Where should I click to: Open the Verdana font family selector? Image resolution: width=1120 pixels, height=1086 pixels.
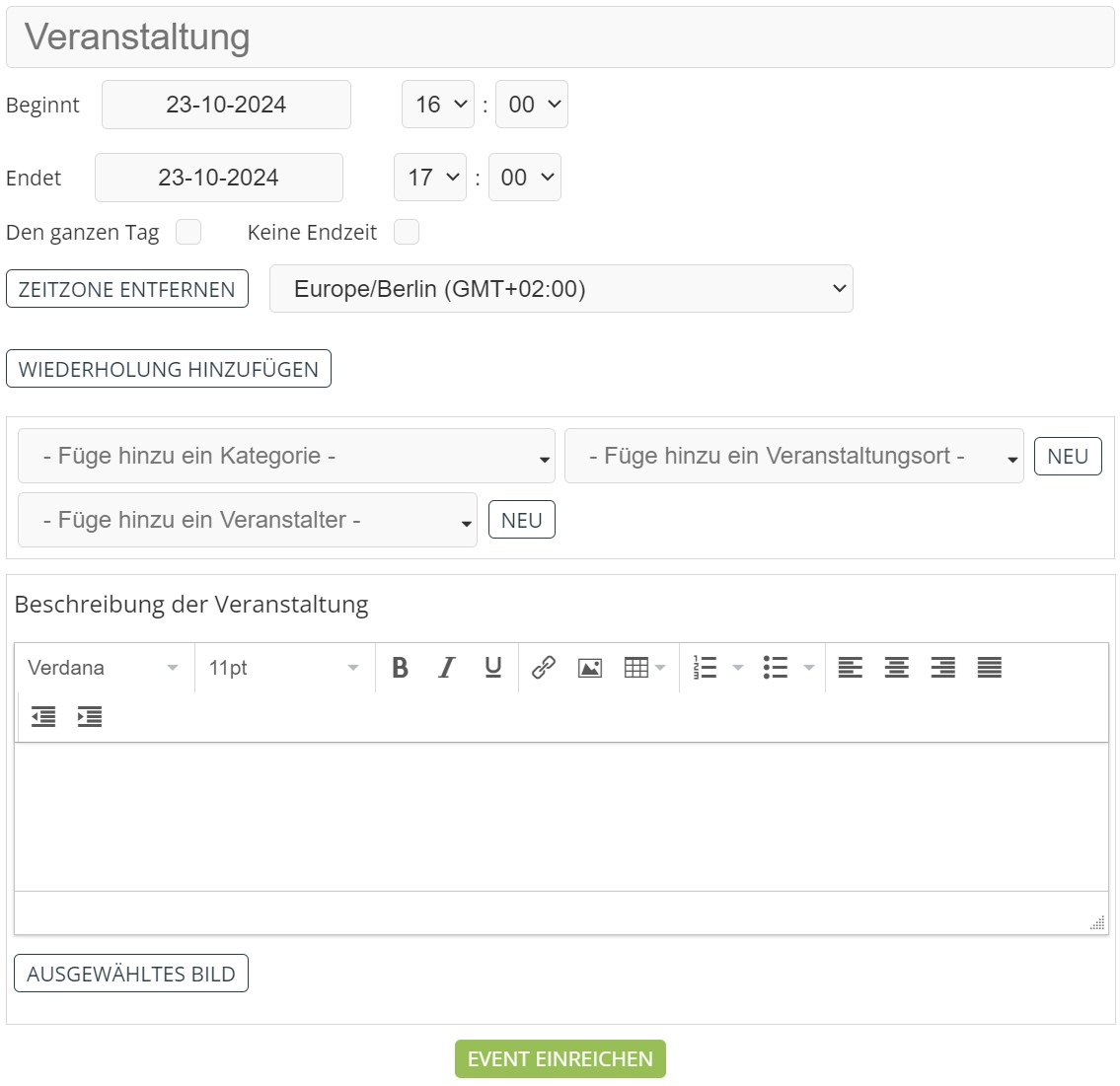pos(104,668)
